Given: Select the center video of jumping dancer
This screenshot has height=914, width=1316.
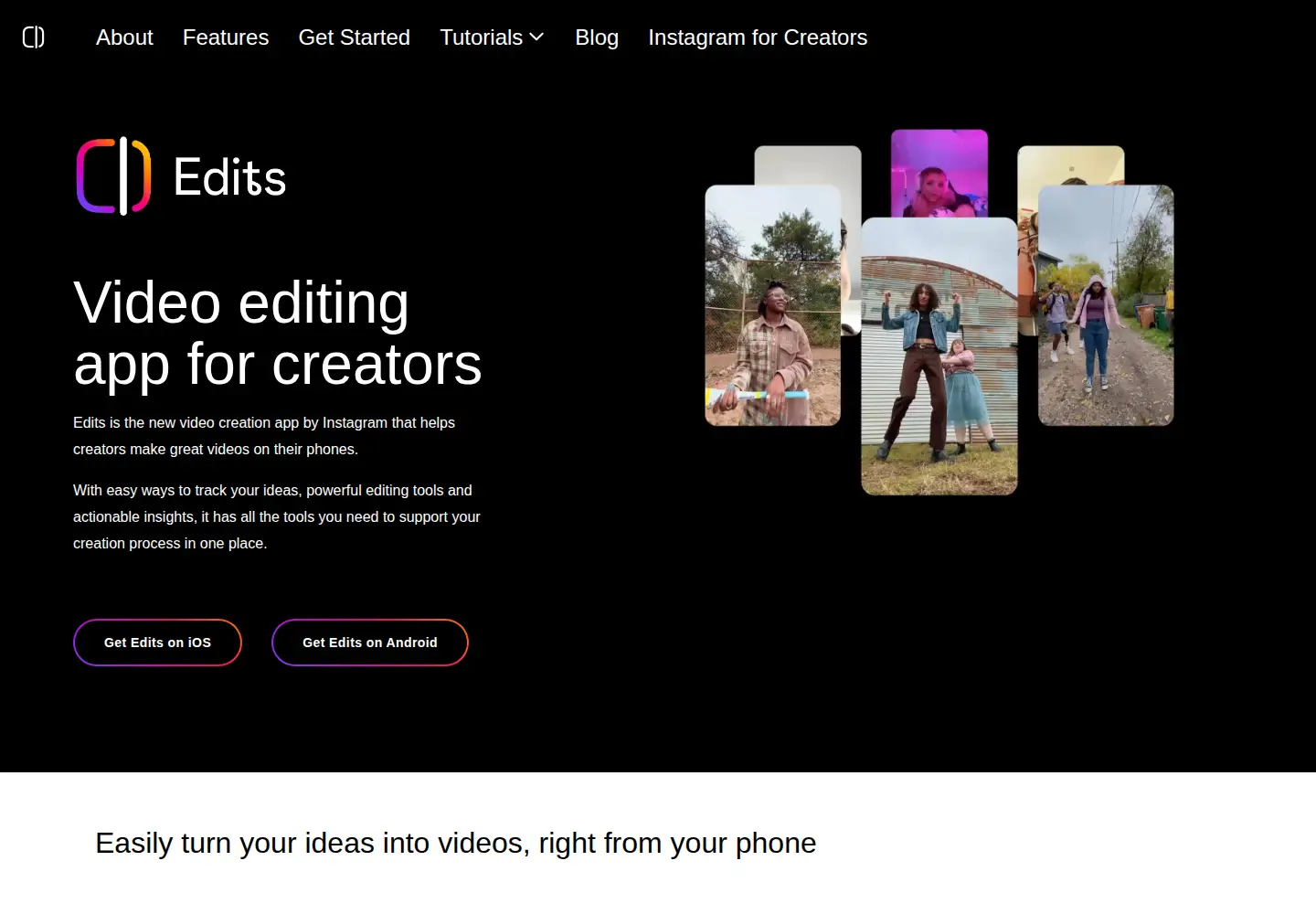Looking at the screenshot, I should (939, 356).
